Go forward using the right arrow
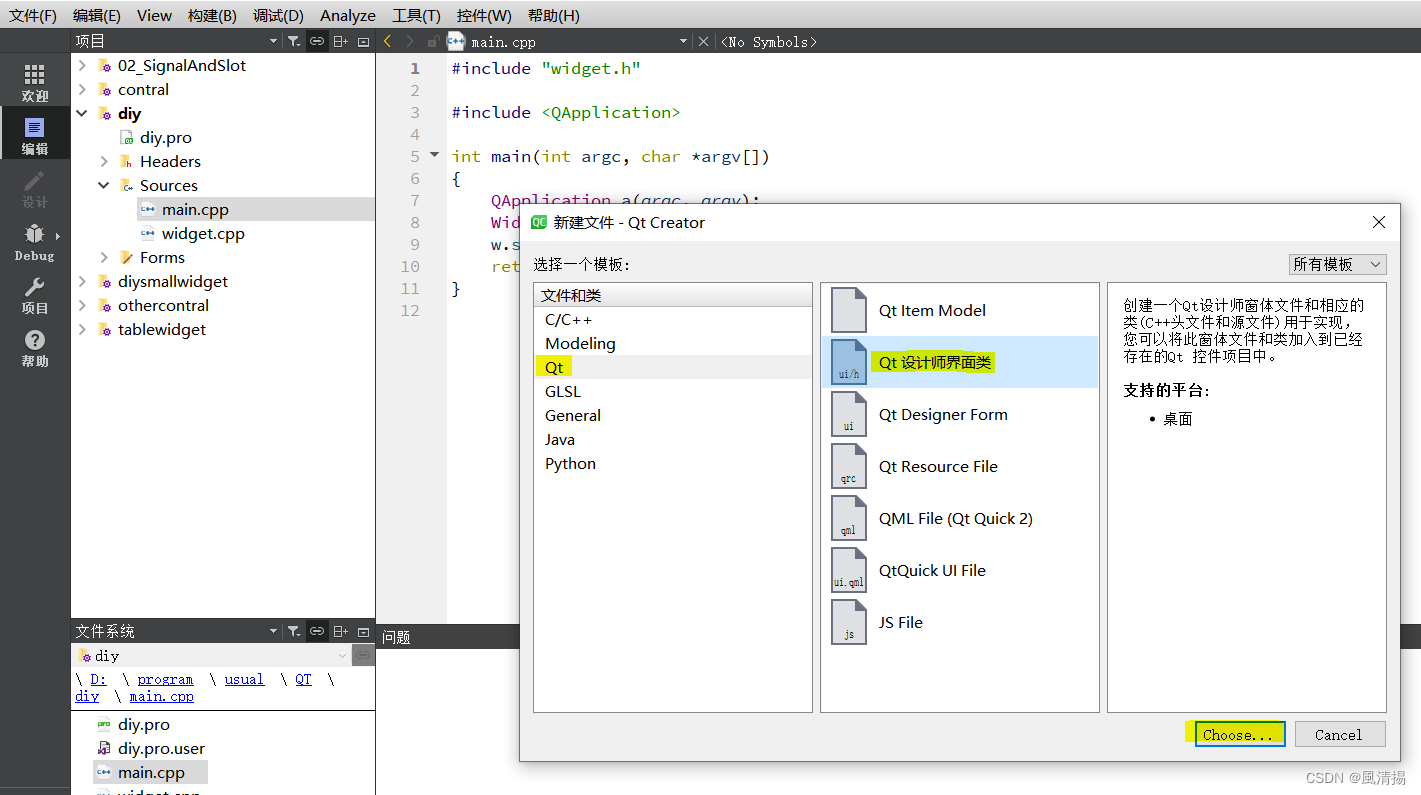The width and height of the screenshot is (1421, 795). pos(409,41)
